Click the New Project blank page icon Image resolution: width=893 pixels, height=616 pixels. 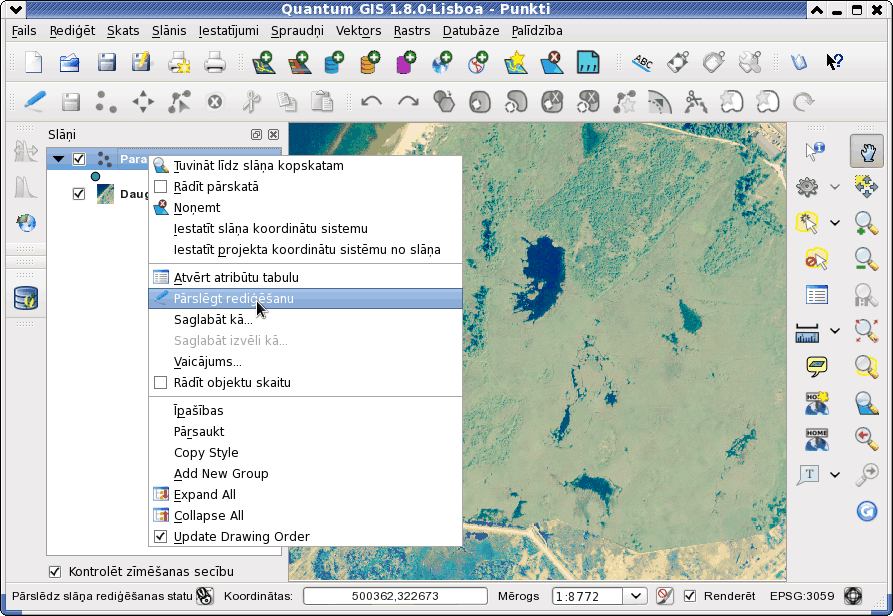tap(34, 62)
